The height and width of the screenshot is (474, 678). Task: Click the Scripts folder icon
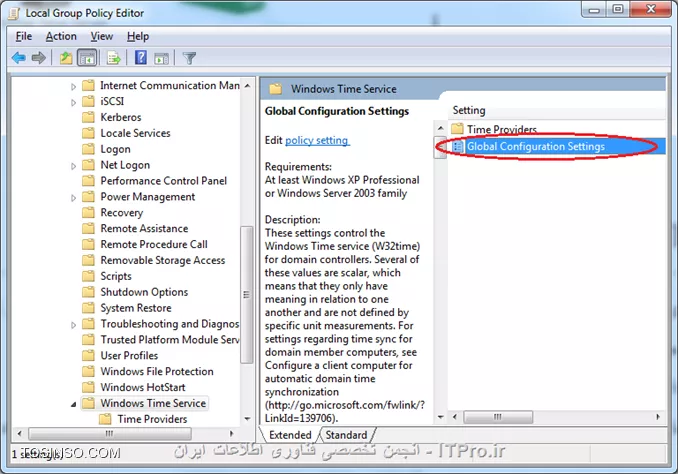pos(88,276)
